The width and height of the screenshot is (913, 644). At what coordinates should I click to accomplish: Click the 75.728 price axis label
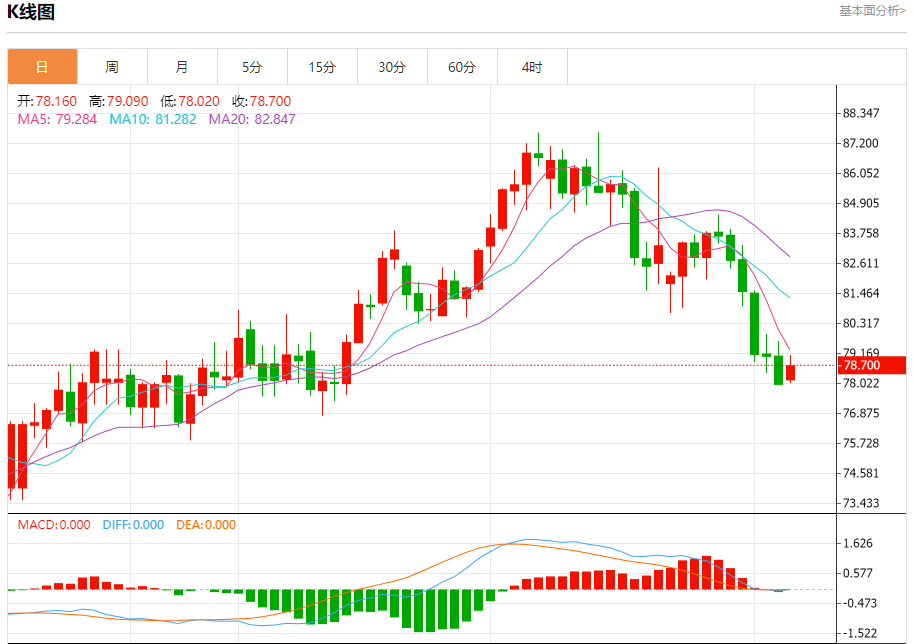(x=861, y=443)
